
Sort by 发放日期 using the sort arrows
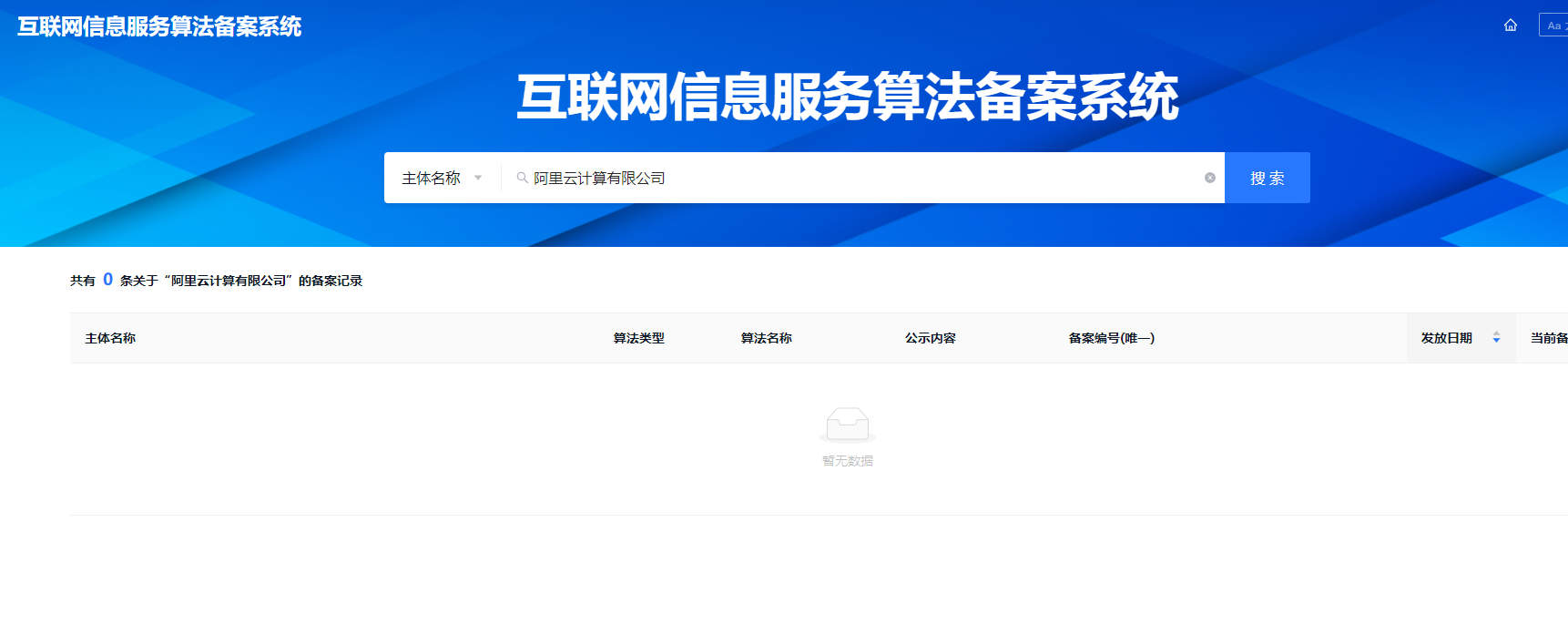(x=1496, y=338)
